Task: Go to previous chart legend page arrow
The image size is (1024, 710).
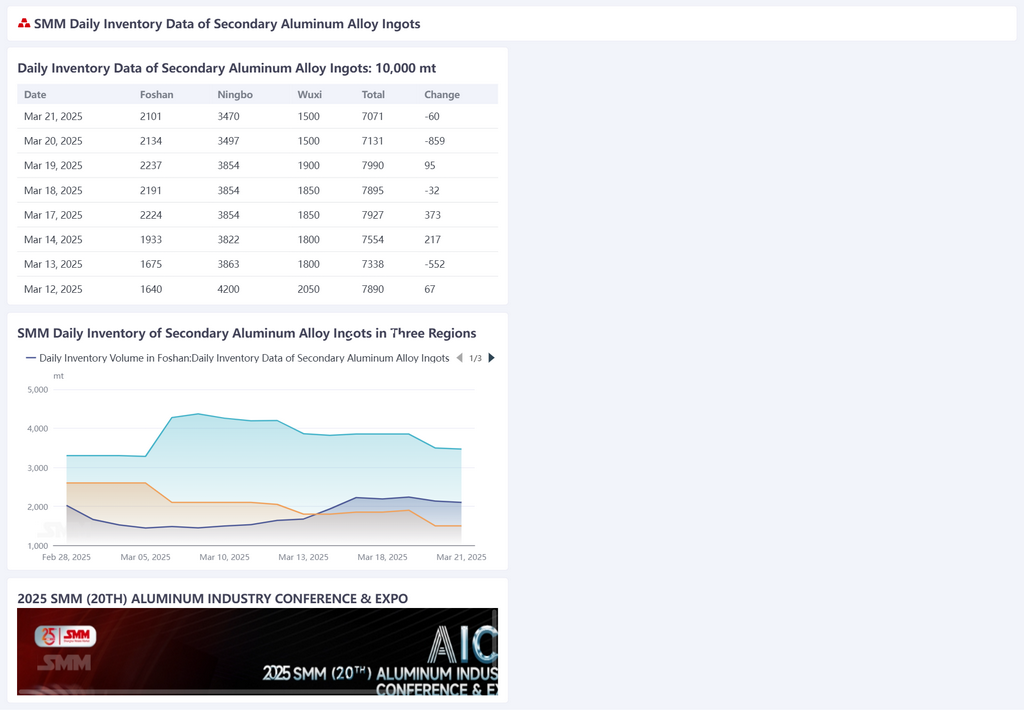Action: point(459,358)
